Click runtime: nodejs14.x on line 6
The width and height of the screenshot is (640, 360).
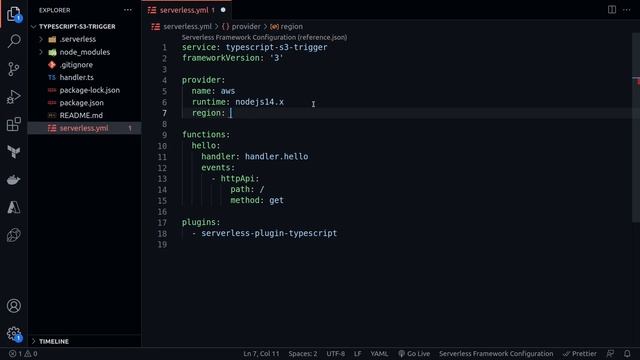(238, 102)
